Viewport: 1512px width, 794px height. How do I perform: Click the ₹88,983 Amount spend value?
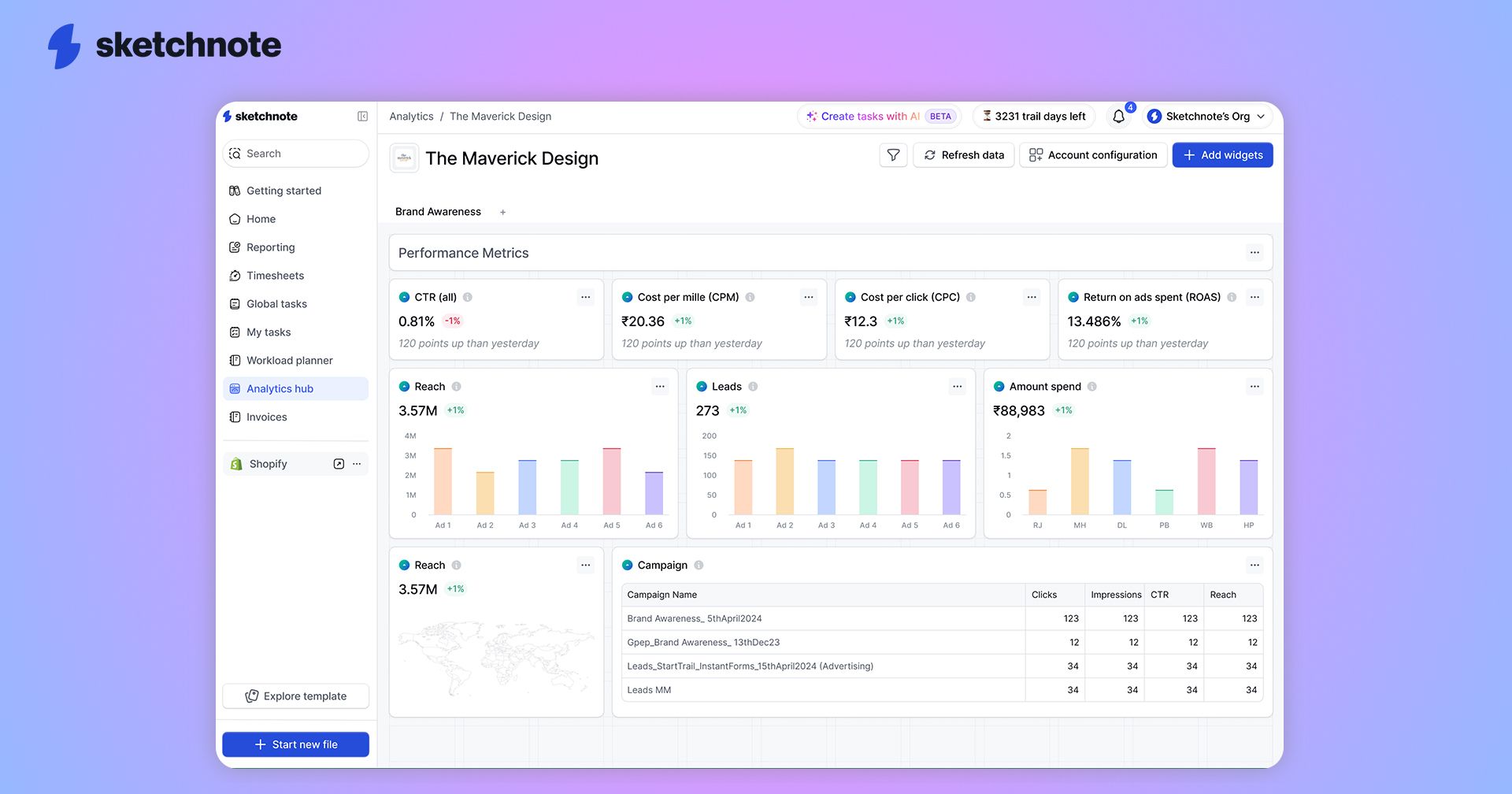(x=1018, y=410)
